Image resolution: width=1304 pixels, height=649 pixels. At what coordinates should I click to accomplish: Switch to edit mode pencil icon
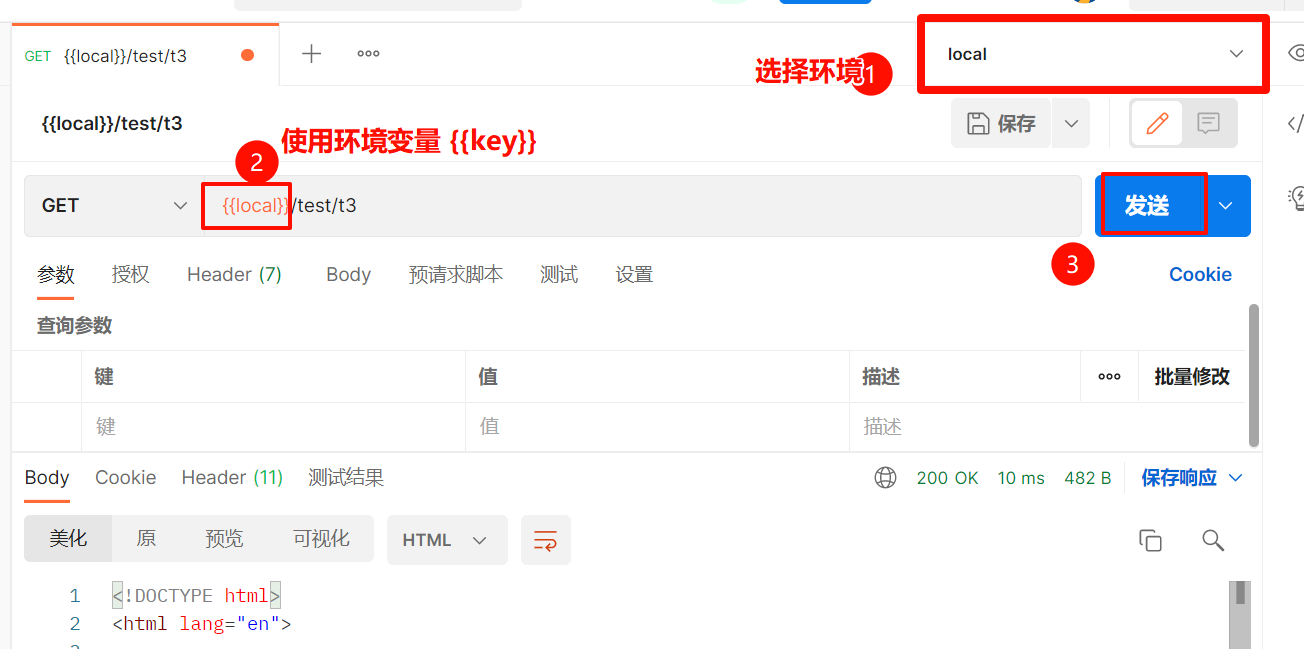point(1157,123)
